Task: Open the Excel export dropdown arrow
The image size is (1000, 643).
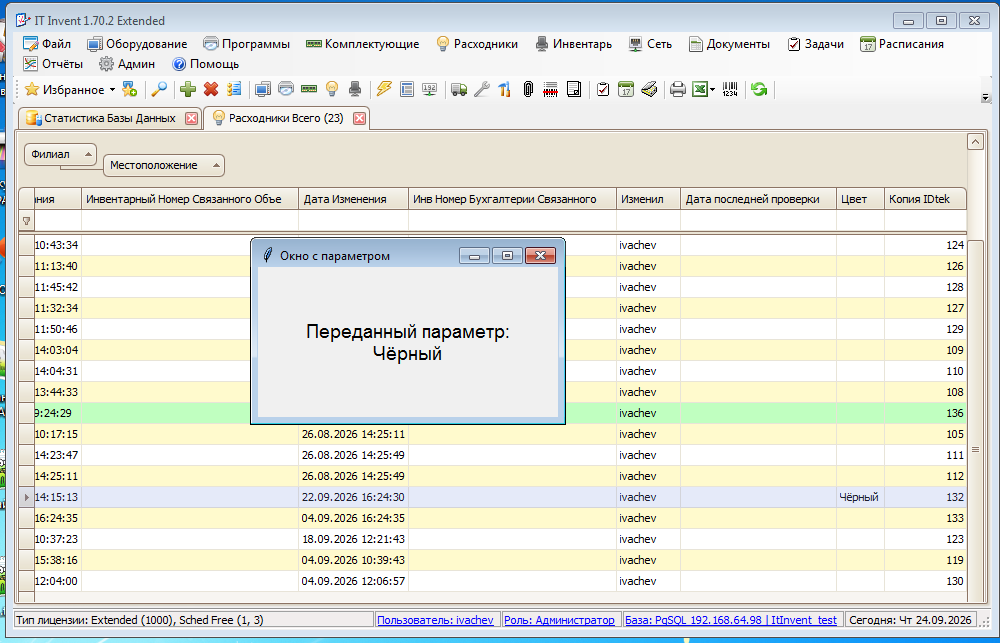Action: [x=712, y=90]
